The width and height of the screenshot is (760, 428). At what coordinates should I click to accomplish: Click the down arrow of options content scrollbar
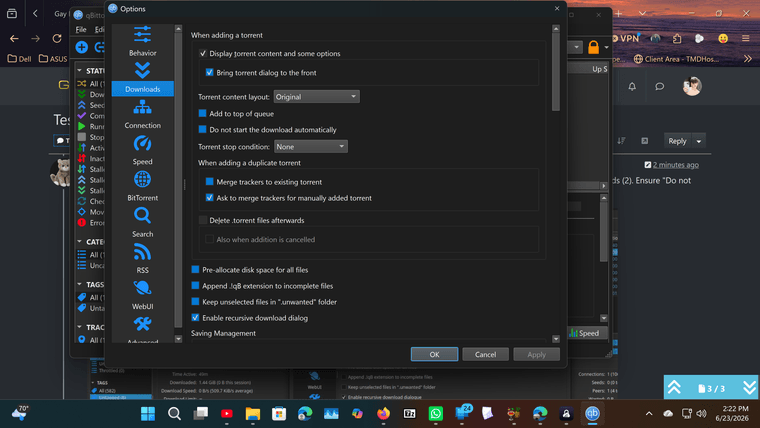pos(556,339)
